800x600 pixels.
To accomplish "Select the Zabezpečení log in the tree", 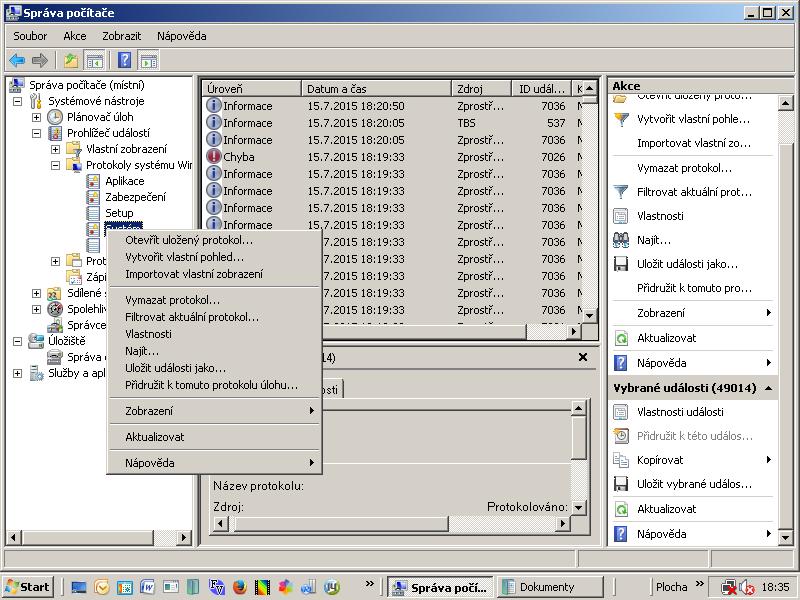I will click(x=135, y=197).
